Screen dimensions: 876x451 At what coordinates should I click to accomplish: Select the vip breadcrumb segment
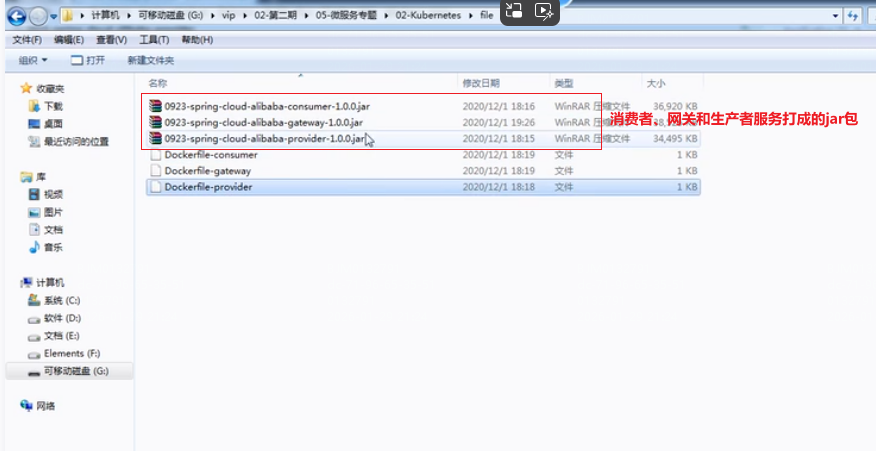pos(228,15)
